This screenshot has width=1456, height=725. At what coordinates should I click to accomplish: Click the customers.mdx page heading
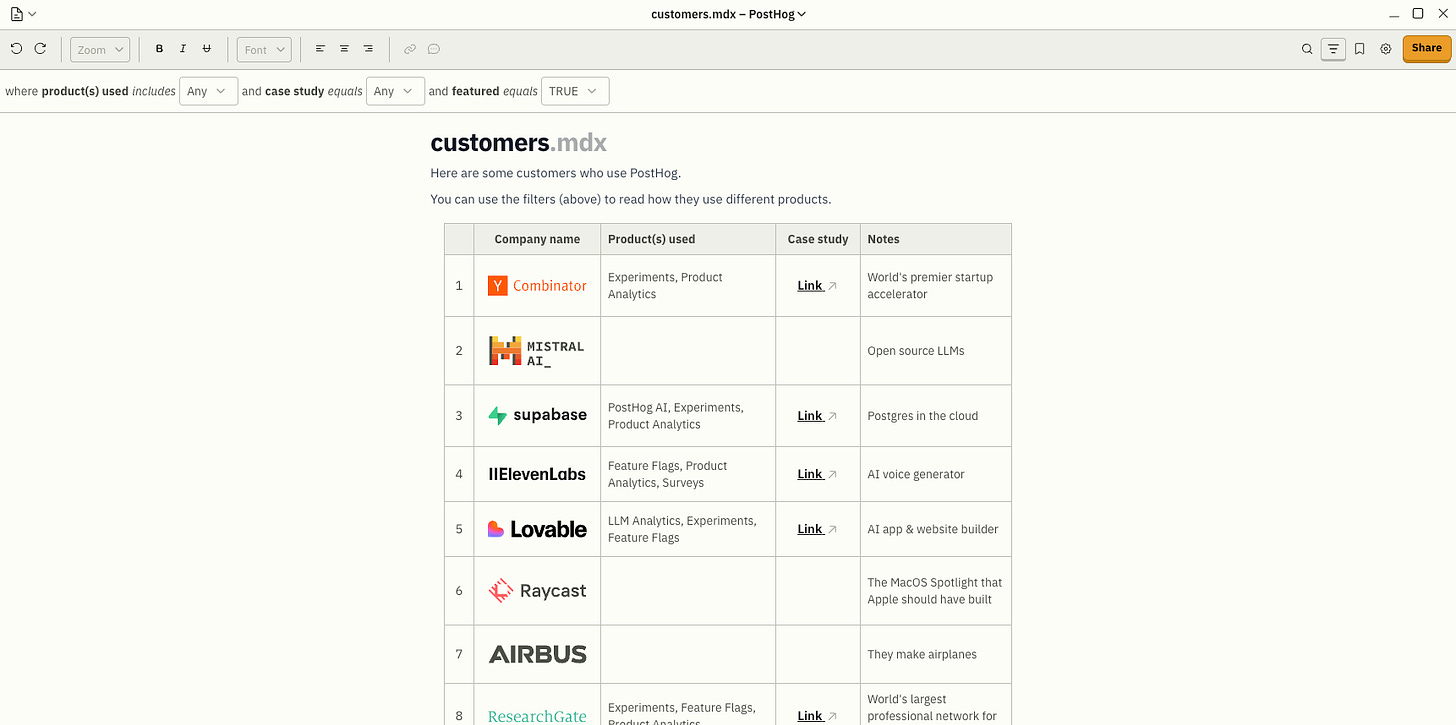click(x=518, y=143)
